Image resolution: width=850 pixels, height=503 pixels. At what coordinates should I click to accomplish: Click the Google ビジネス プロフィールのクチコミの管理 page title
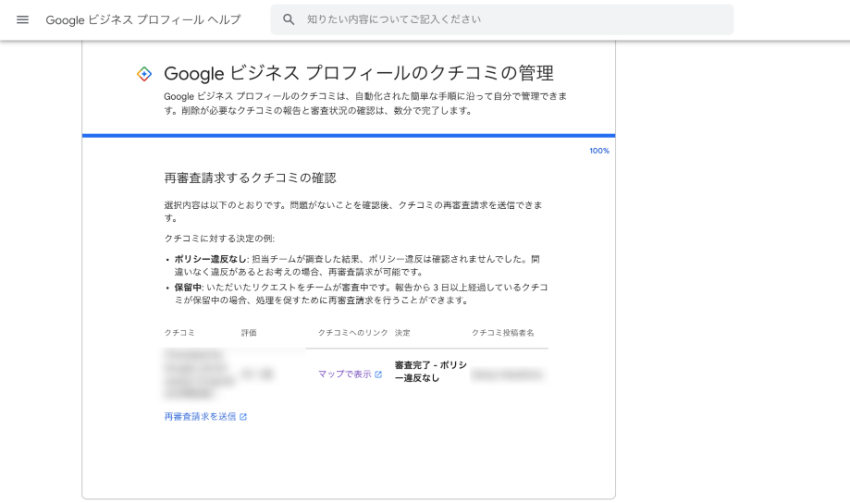(x=359, y=73)
